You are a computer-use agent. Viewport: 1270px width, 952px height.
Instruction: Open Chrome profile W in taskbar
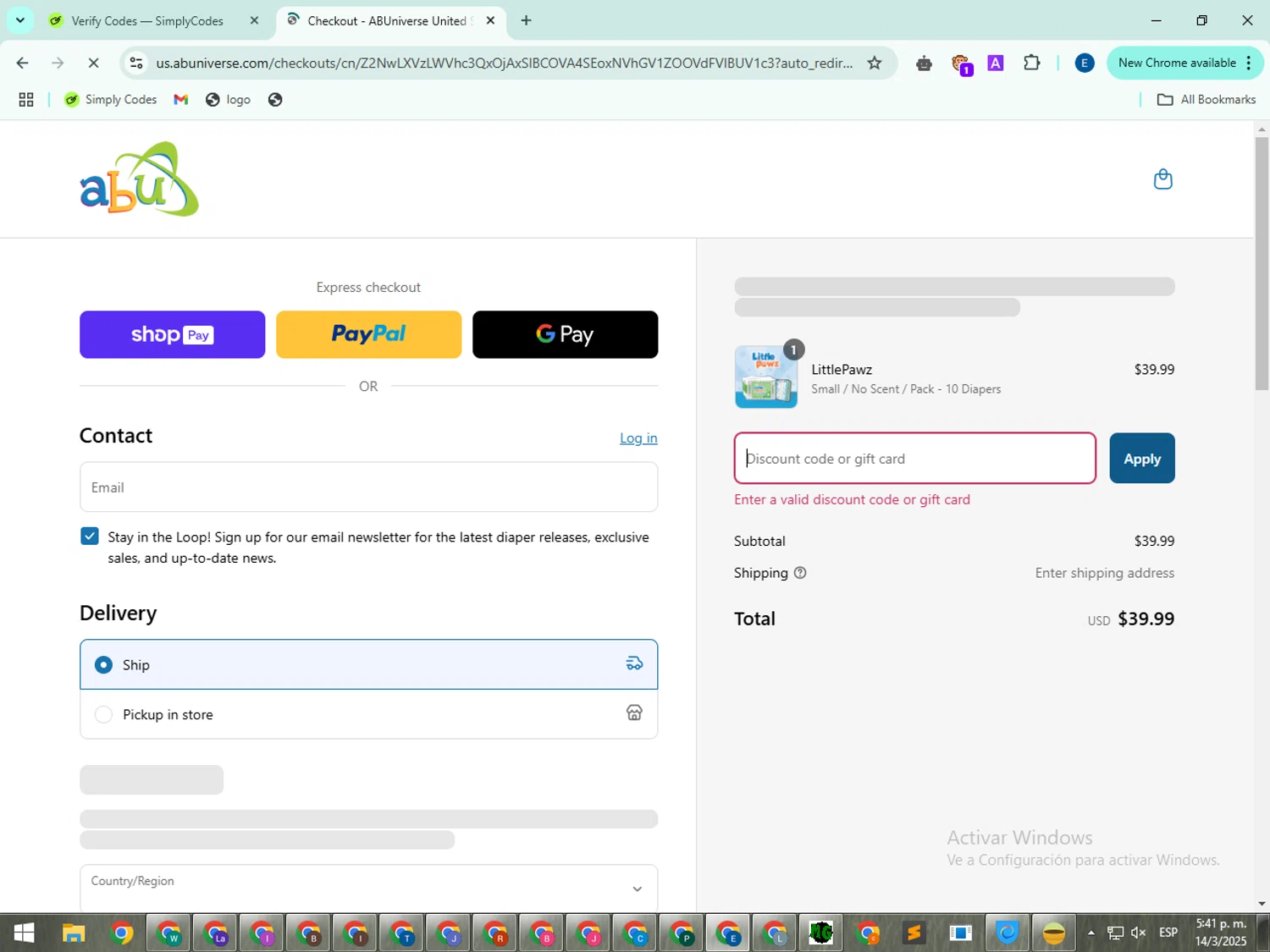coord(168,933)
